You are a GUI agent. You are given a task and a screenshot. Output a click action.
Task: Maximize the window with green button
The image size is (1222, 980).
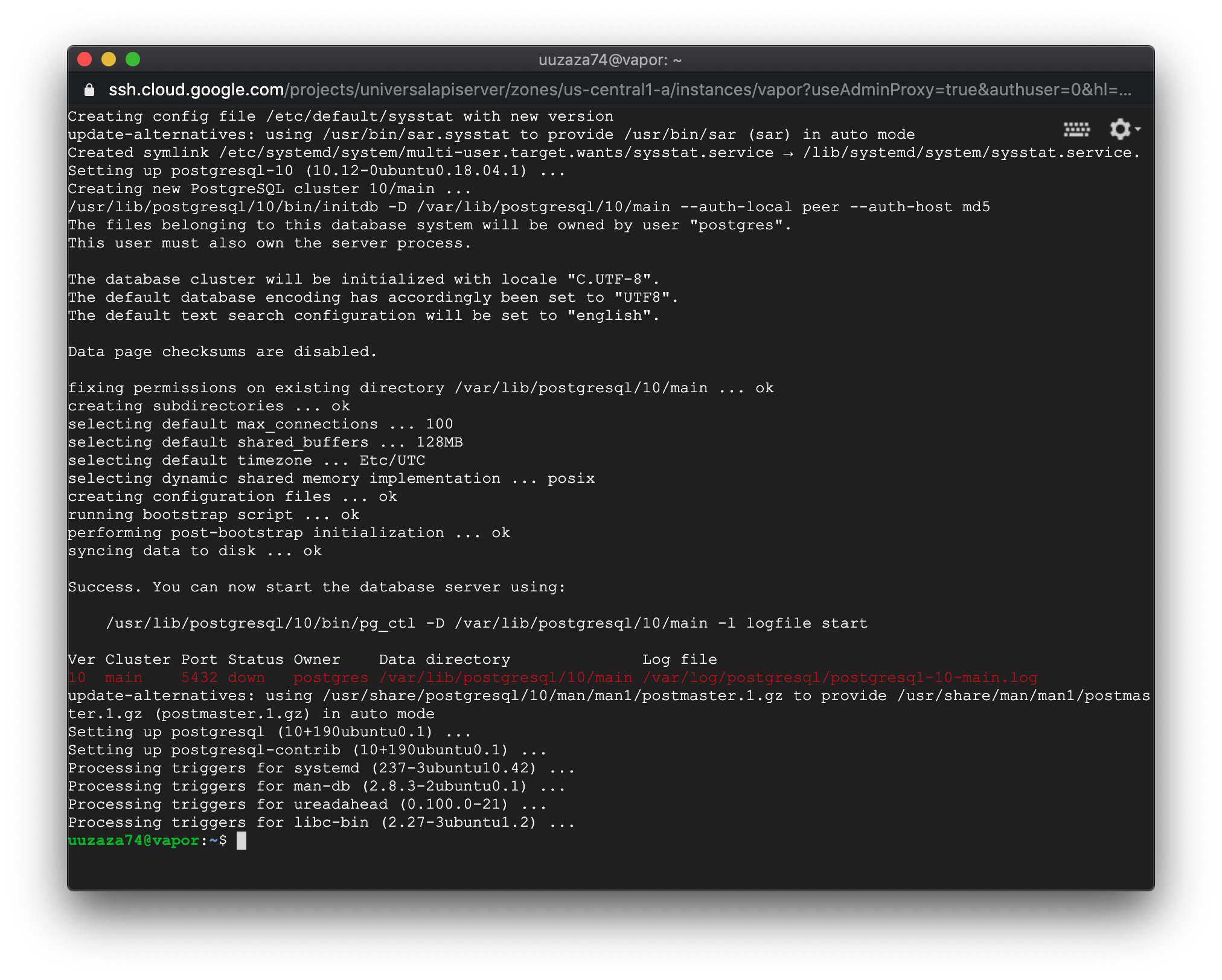point(133,59)
